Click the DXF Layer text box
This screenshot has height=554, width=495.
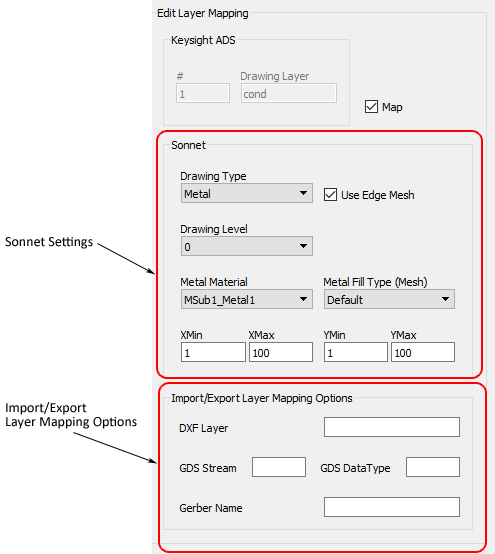[x=392, y=427]
